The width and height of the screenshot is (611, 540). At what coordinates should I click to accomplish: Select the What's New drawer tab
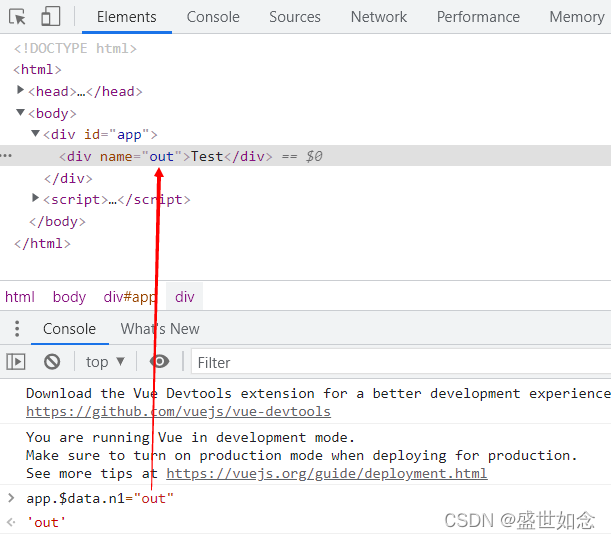point(160,329)
